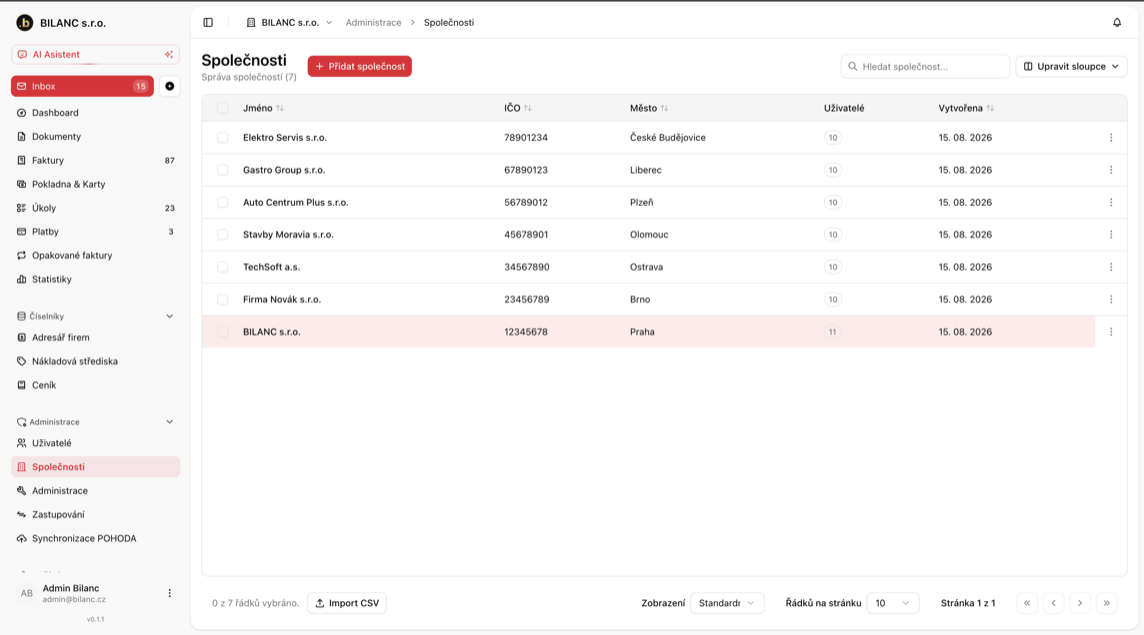The height and width of the screenshot is (635, 1144).
Task: Change rows per page dropdown
Action: click(892, 603)
